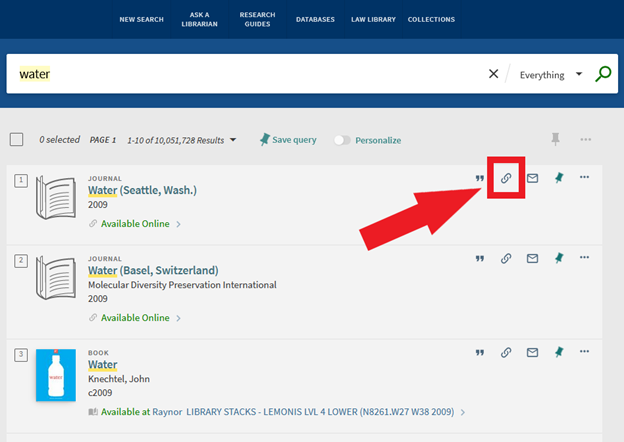Expand Available Online for Water (Seattle, Wash.)

coord(135,224)
